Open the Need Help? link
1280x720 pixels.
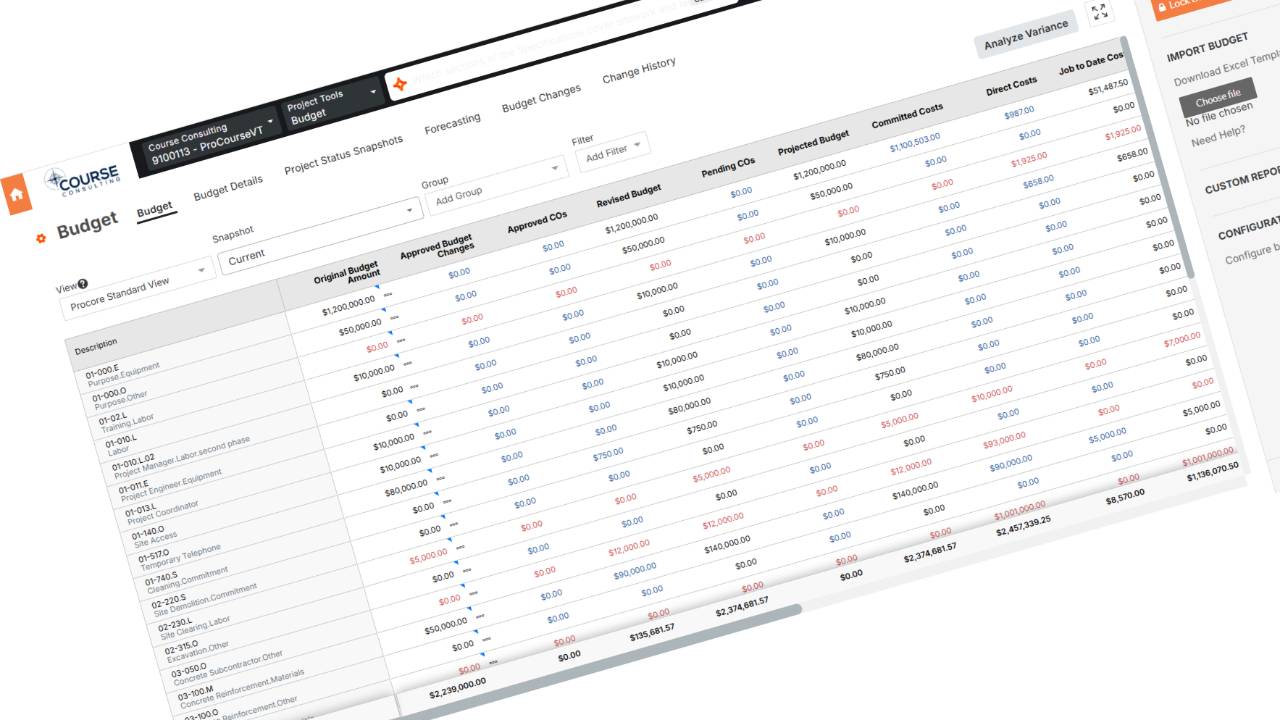1218,137
